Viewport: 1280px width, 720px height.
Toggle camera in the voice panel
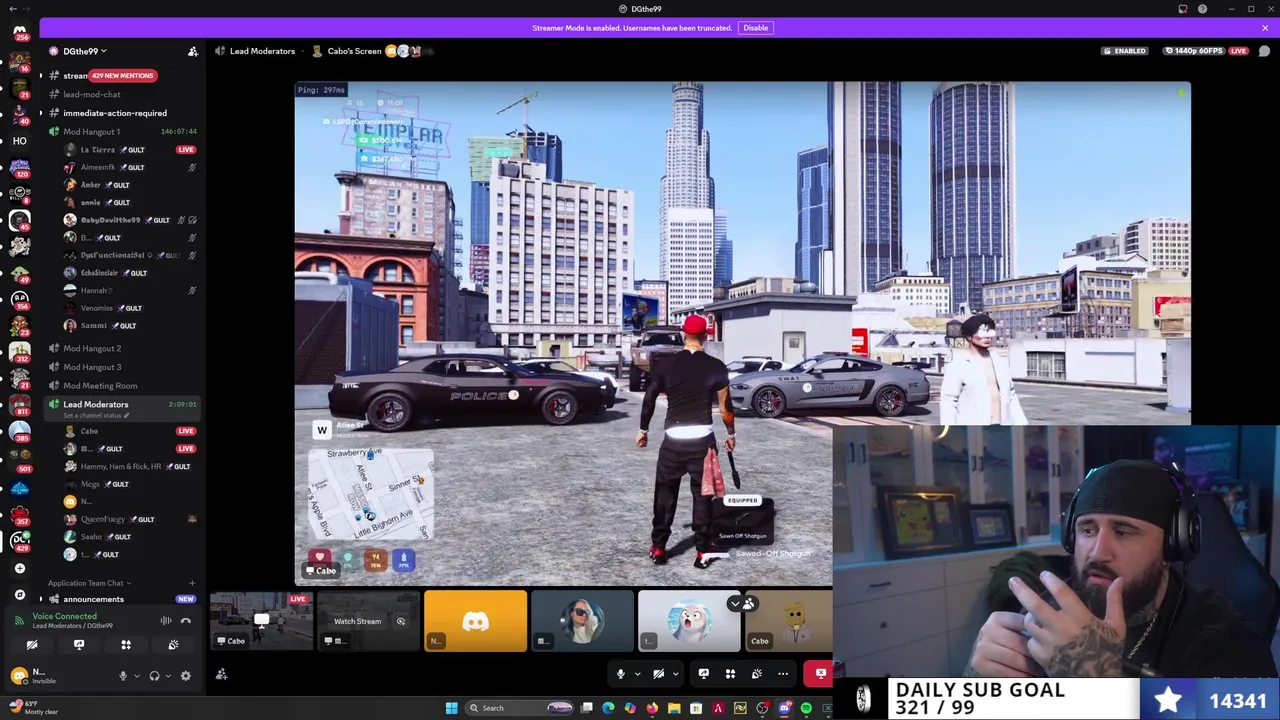31,645
